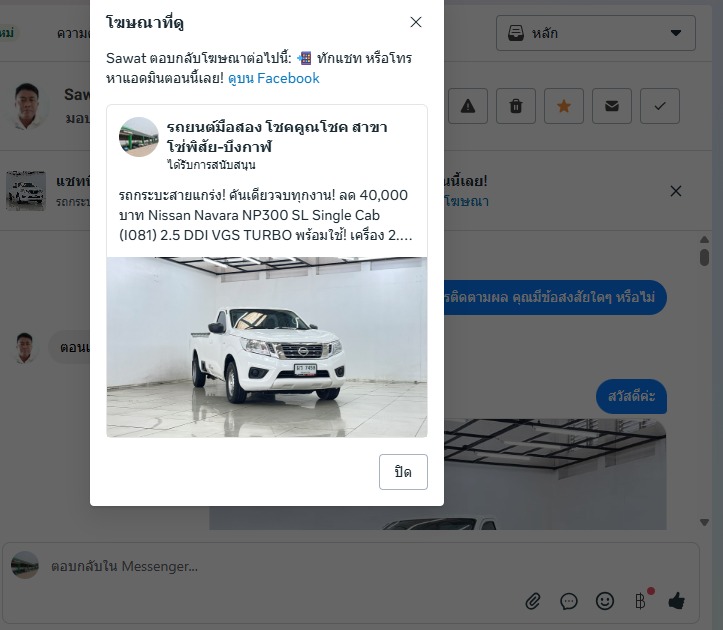Image resolution: width=723 pixels, height=630 pixels.
Task: Mark as unread with envelope icon
Action: tap(611, 106)
